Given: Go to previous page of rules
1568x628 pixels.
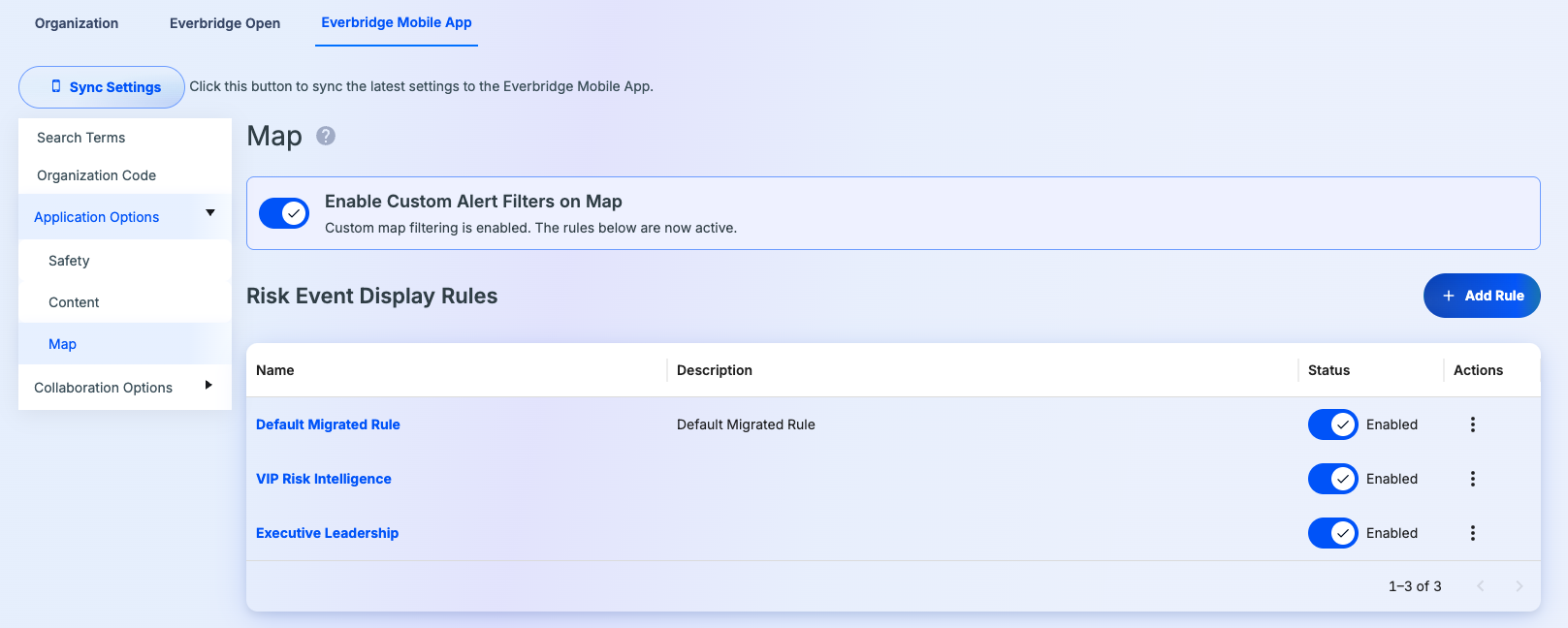Looking at the screenshot, I should point(1480,586).
